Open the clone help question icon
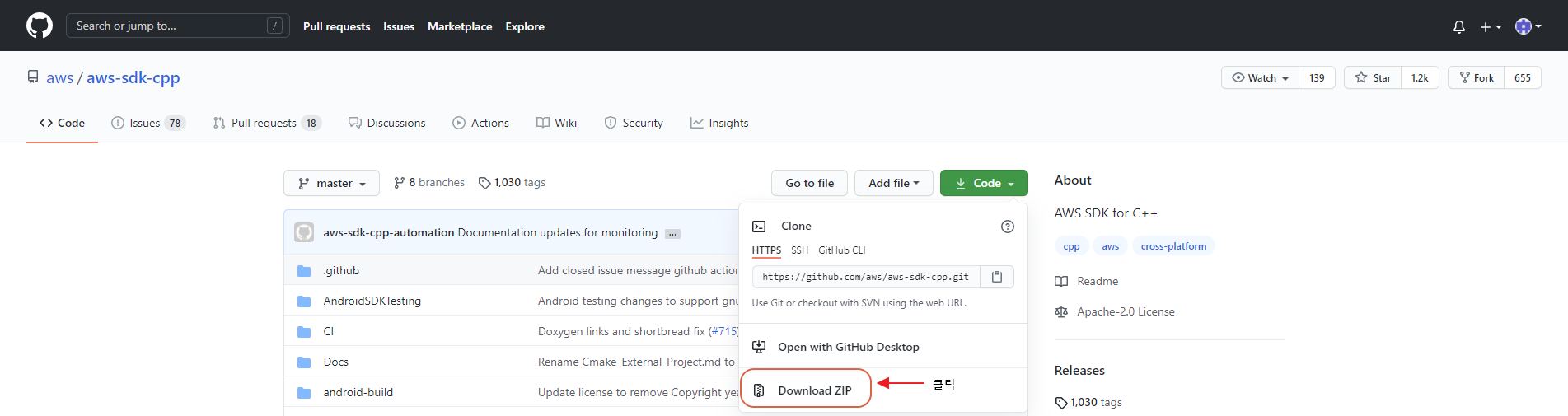This screenshot has width=1568, height=416. (x=1007, y=227)
